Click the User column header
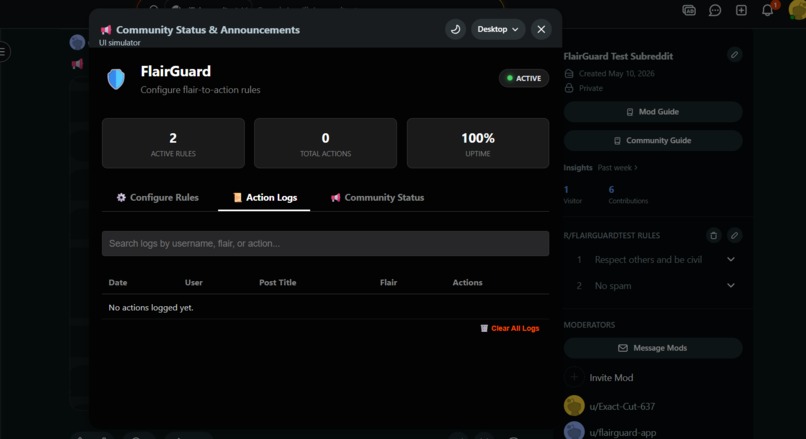Viewport: 806px width, 439px height. (194, 283)
